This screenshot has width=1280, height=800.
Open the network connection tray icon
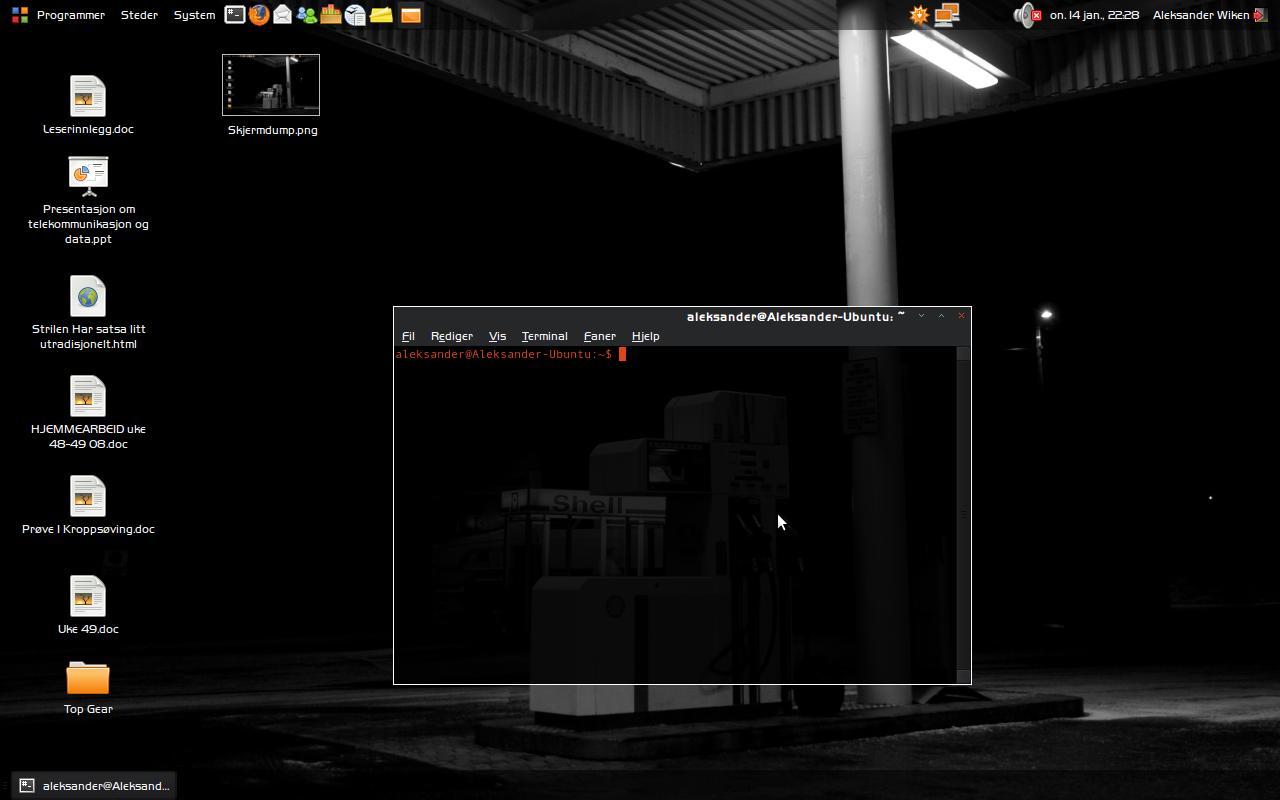(x=947, y=14)
